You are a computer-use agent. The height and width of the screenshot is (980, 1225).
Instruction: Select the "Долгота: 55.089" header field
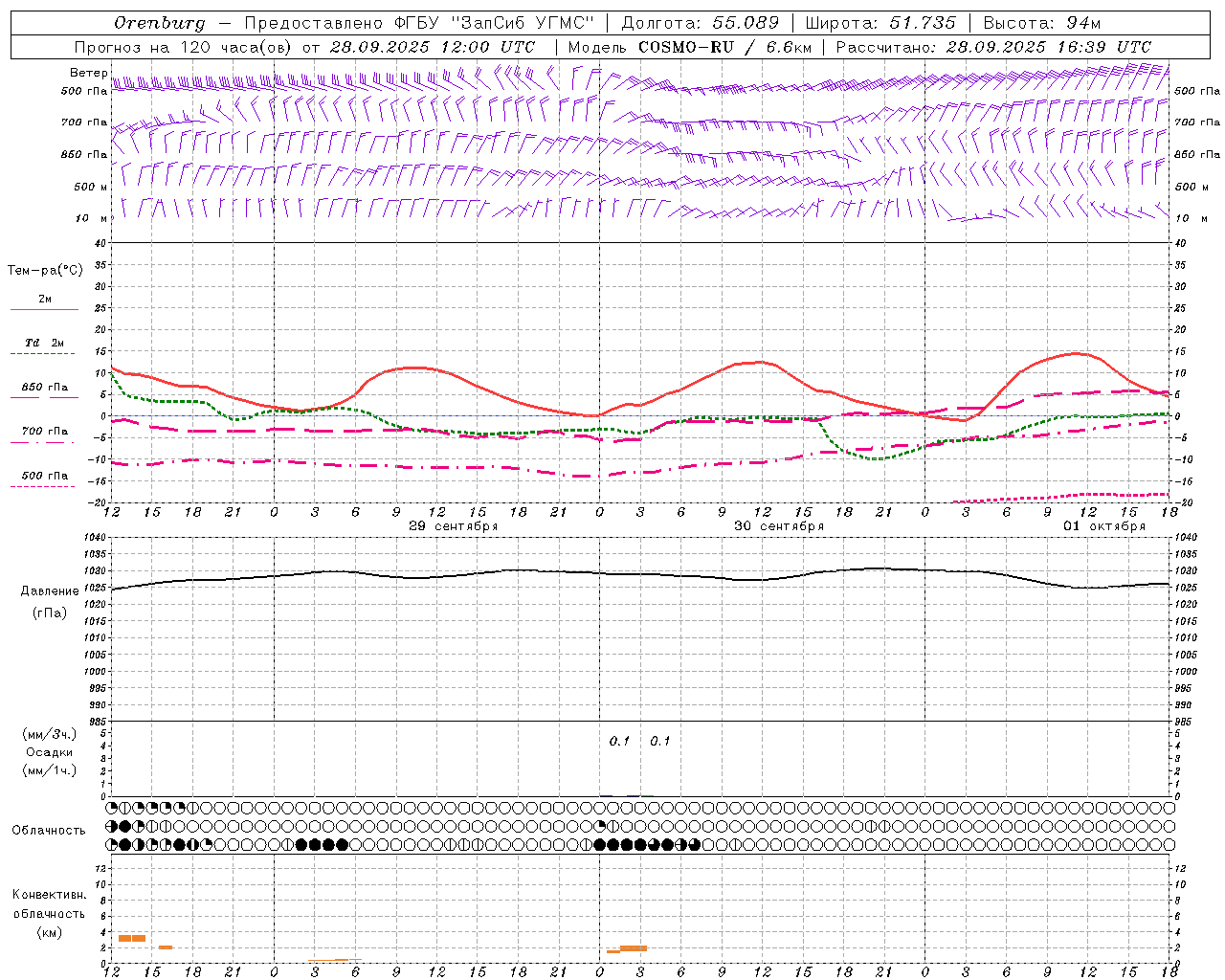point(700,23)
